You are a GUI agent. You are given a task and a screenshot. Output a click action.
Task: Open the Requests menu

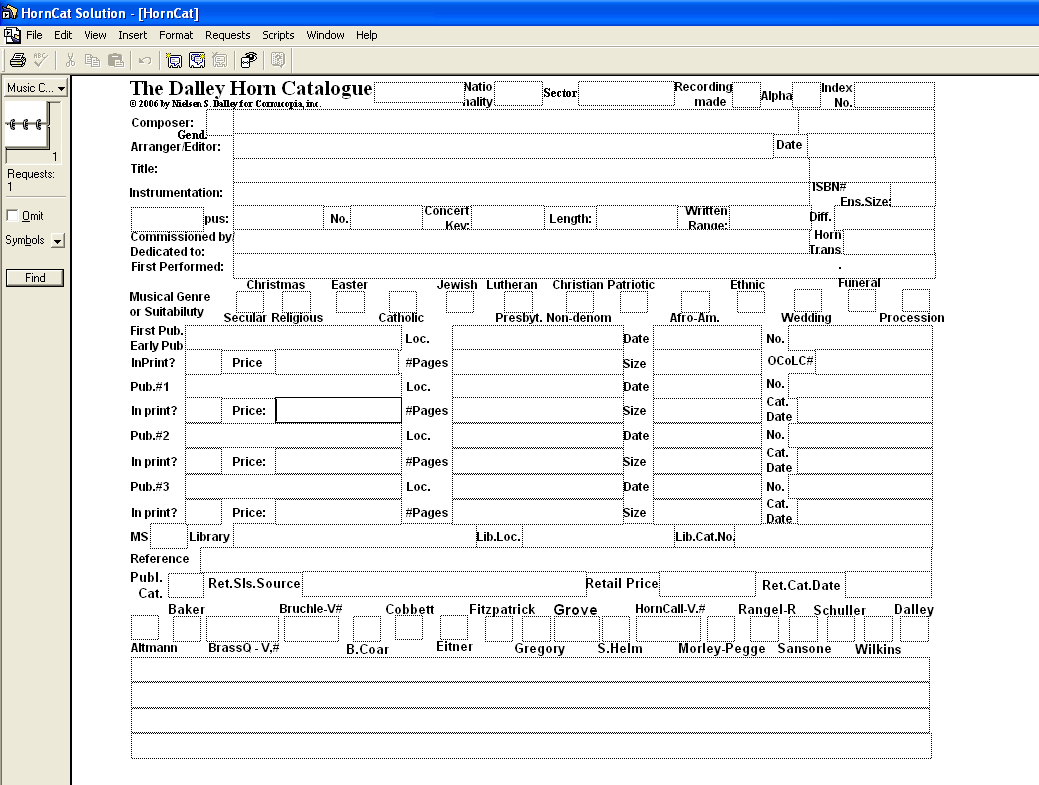[x=227, y=35]
